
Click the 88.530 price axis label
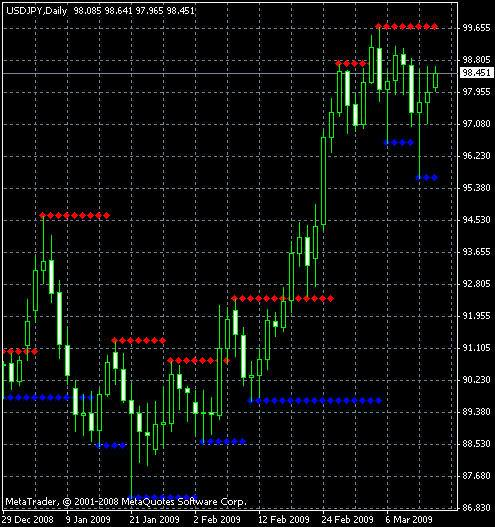(477, 444)
